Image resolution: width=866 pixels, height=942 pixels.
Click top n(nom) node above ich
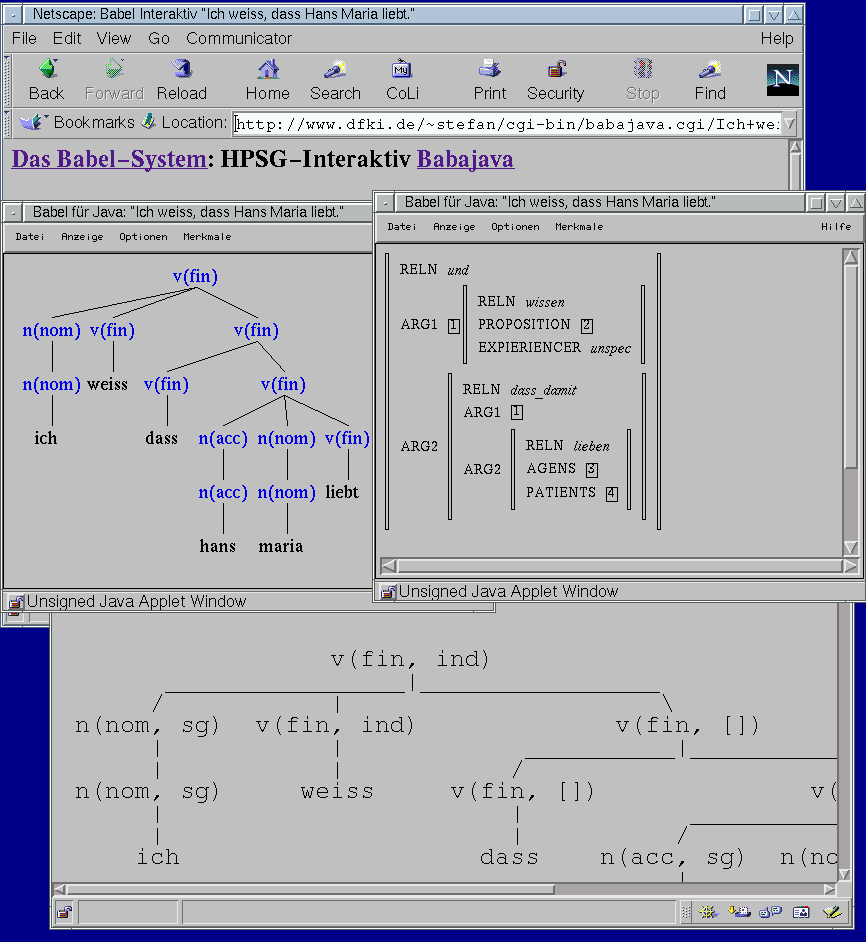pos(52,330)
